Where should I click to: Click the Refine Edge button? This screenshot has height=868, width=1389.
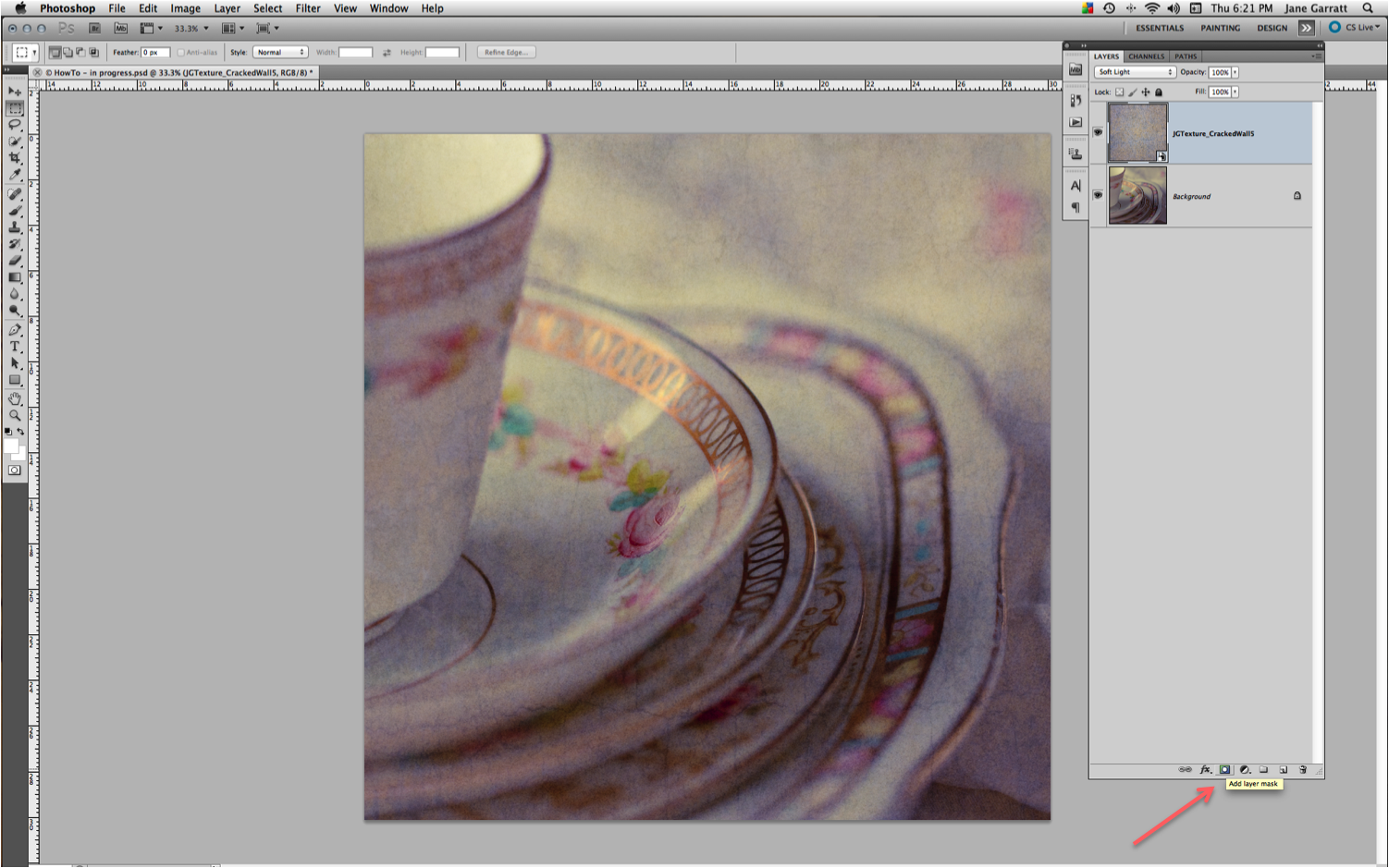pos(505,52)
